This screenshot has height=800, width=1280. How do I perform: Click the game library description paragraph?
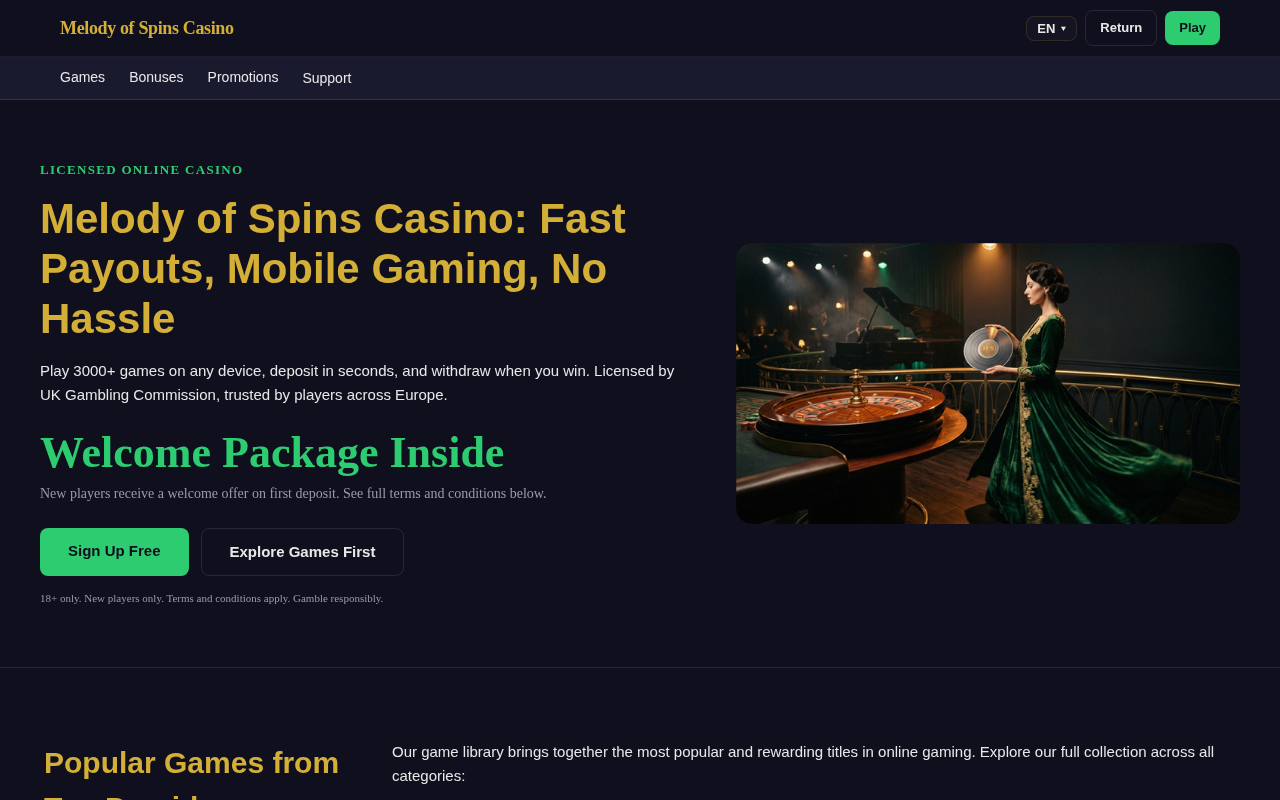803,763
